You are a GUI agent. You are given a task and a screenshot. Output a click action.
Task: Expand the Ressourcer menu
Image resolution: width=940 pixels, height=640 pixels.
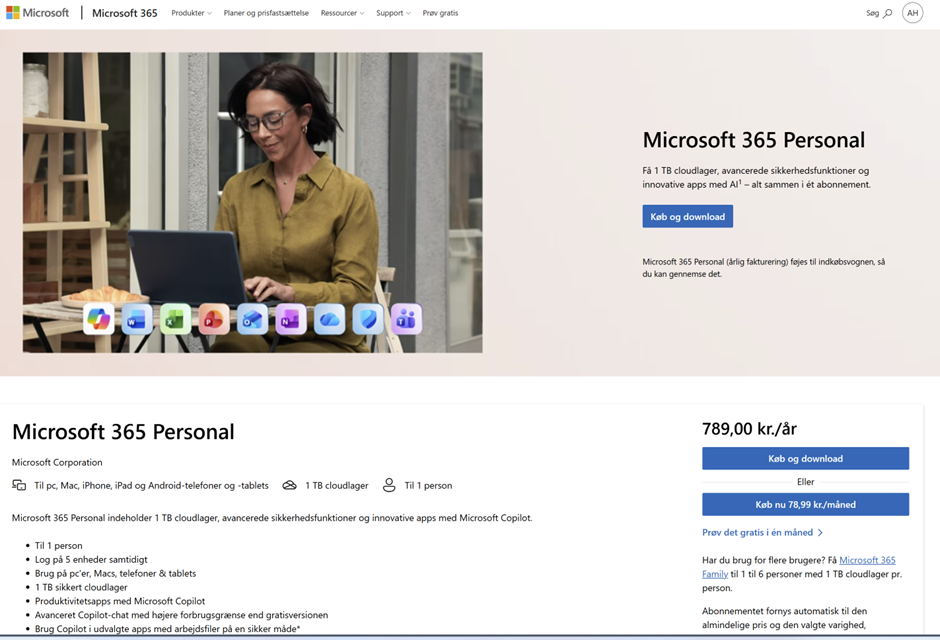click(342, 13)
